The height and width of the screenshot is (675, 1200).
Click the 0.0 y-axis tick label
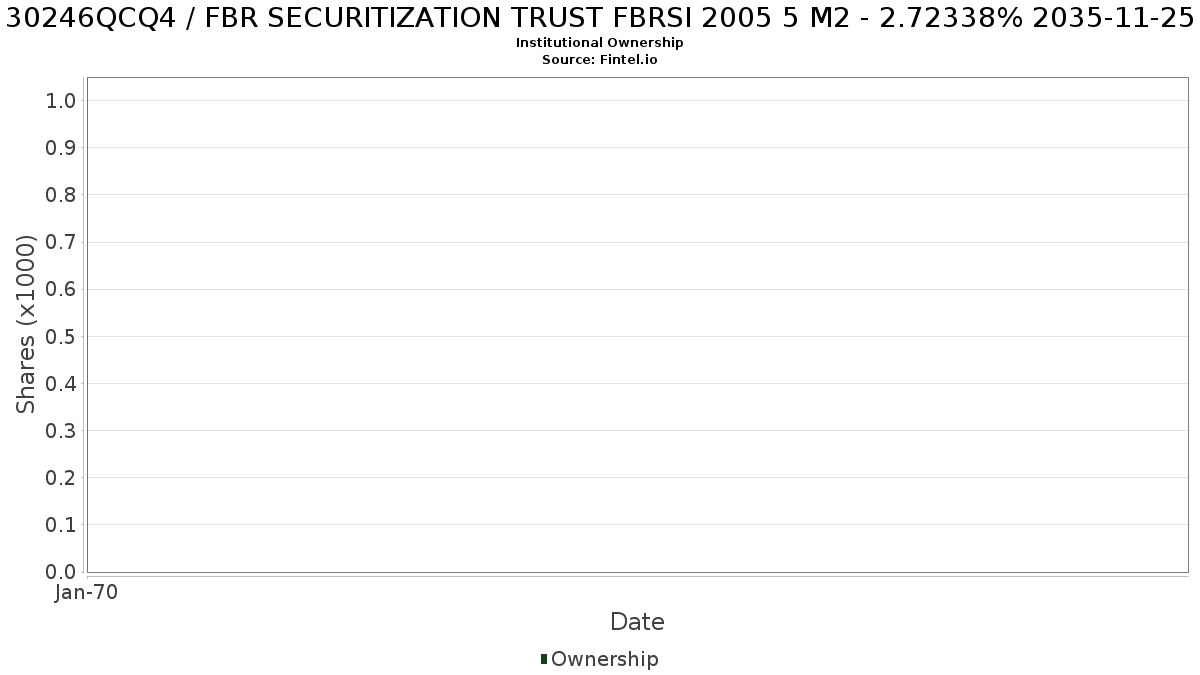[x=61, y=572]
